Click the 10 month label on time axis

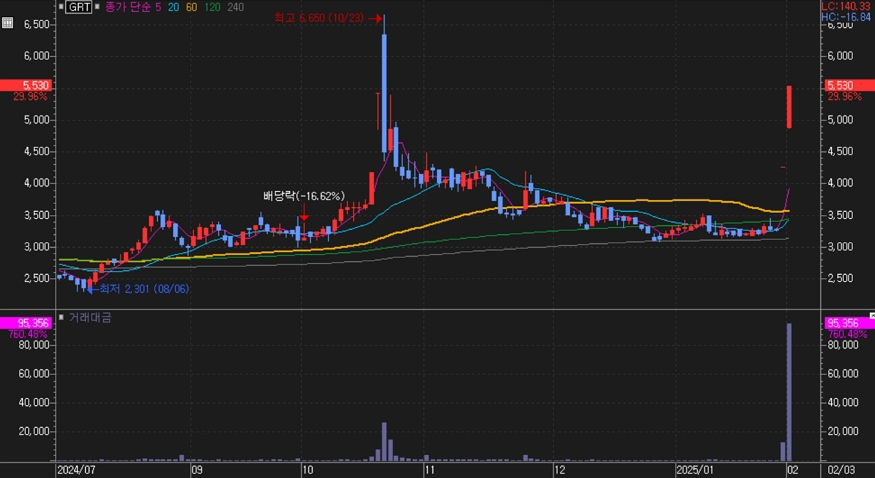[307, 470]
